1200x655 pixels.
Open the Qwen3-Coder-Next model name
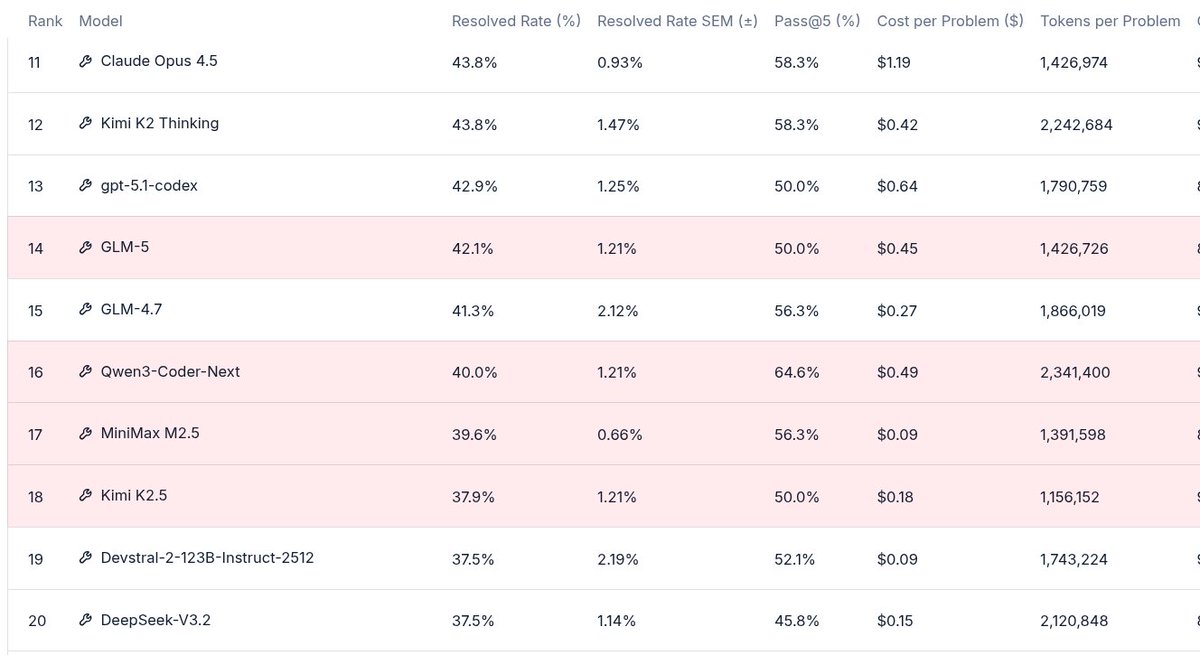click(170, 372)
